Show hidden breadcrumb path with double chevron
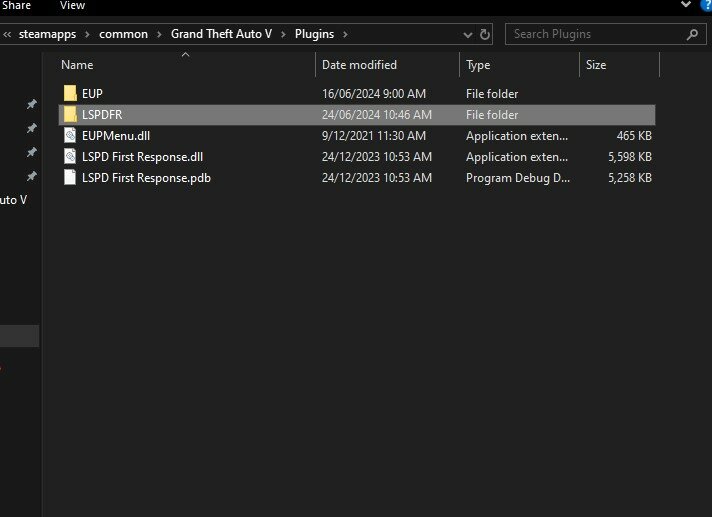 click(x=7, y=34)
